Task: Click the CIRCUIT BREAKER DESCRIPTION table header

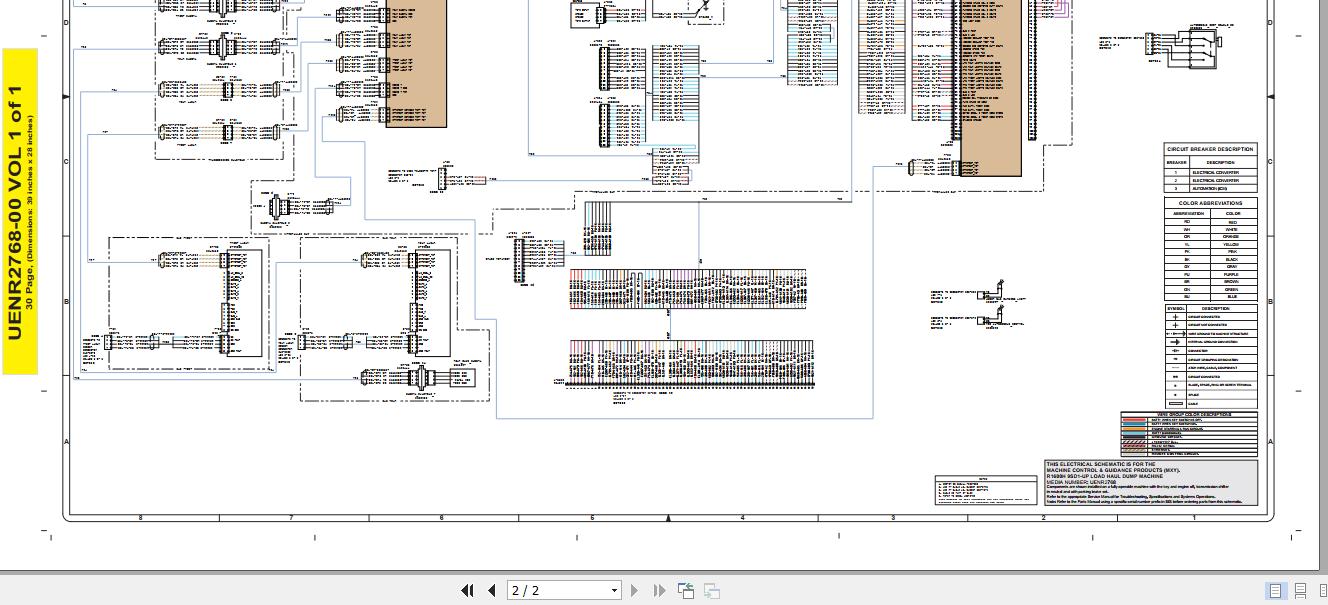Action: (1210, 148)
